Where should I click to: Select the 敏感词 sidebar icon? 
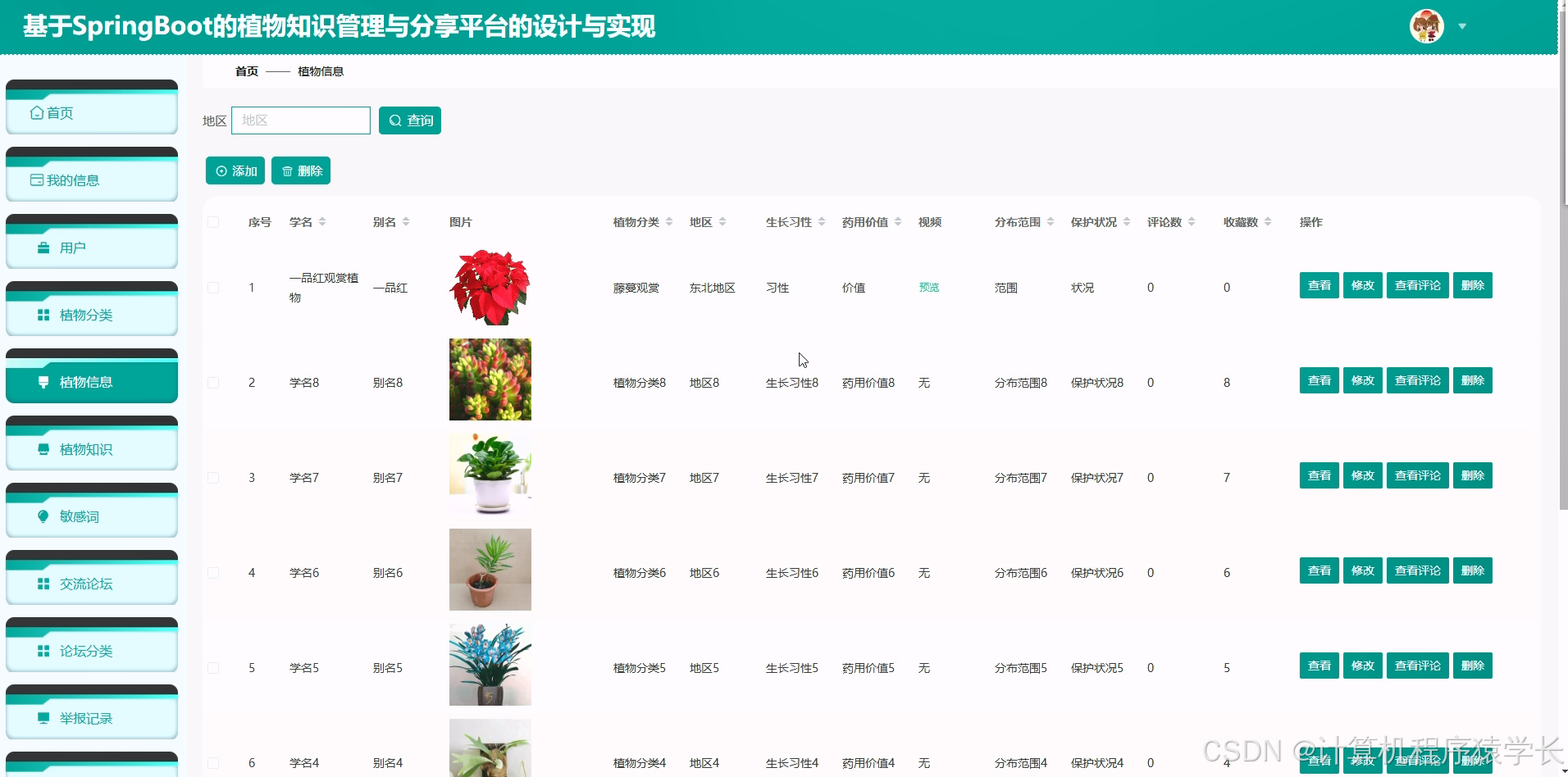[x=43, y=516]
